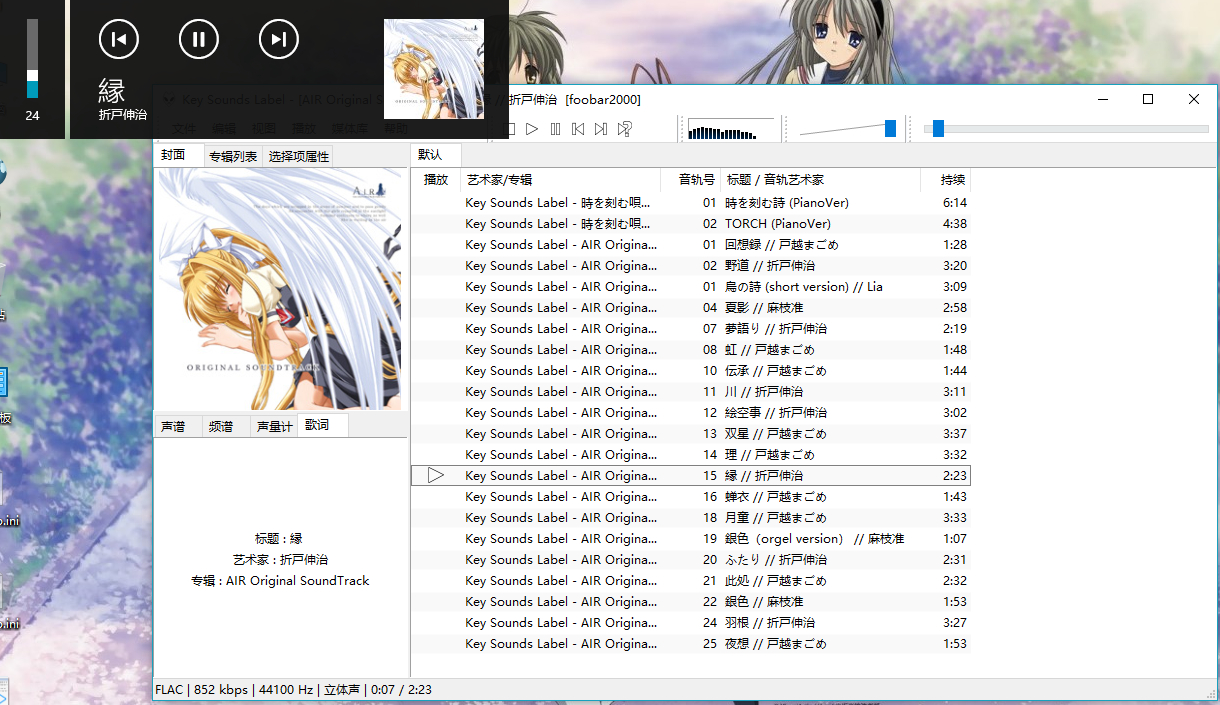Select track 虹 // 戸越まごめ
Viewport: 1220px width, 705px height.
[691, 350]
